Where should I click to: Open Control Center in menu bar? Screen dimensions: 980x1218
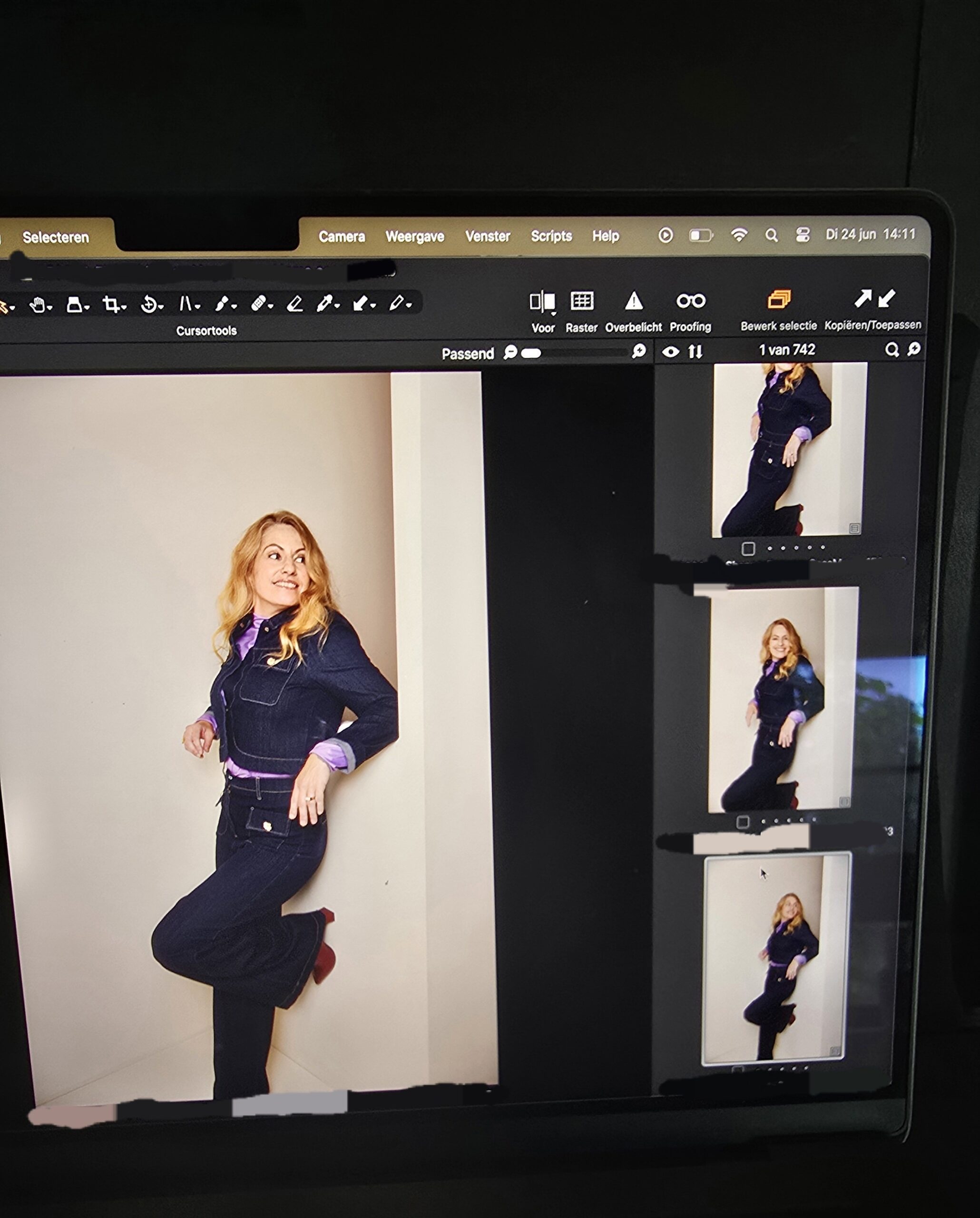[x=803, y=235]
